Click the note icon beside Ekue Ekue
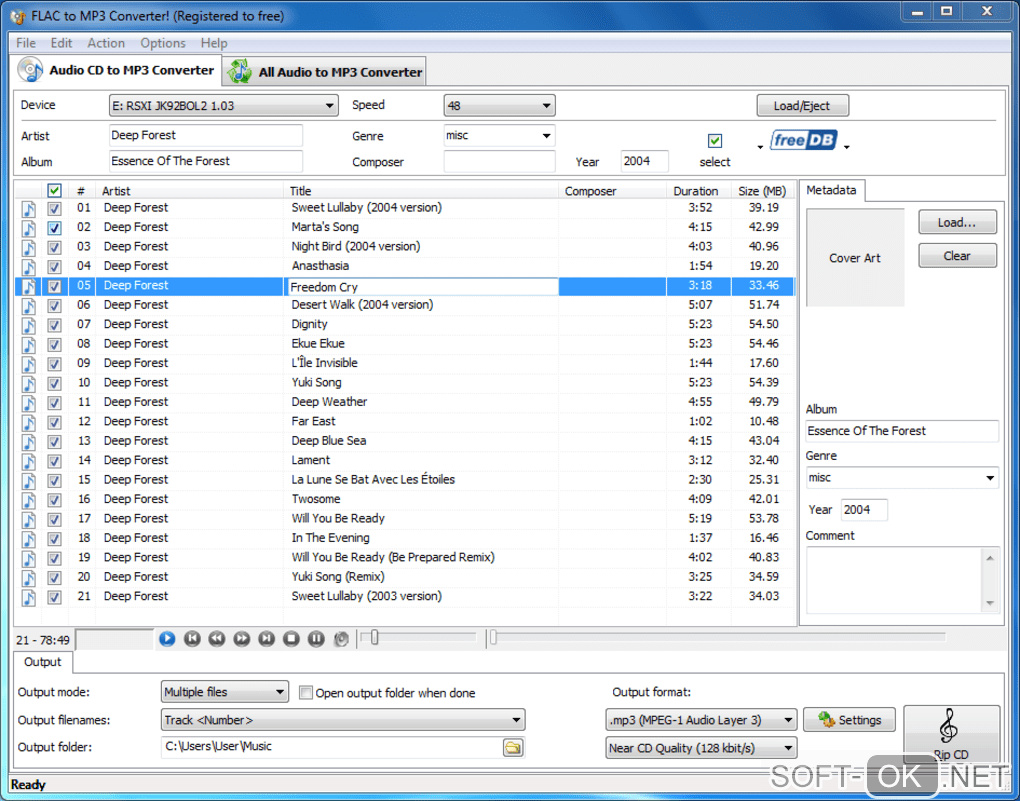The width and height of the screenshot is (1020, 801). (29, 345)
